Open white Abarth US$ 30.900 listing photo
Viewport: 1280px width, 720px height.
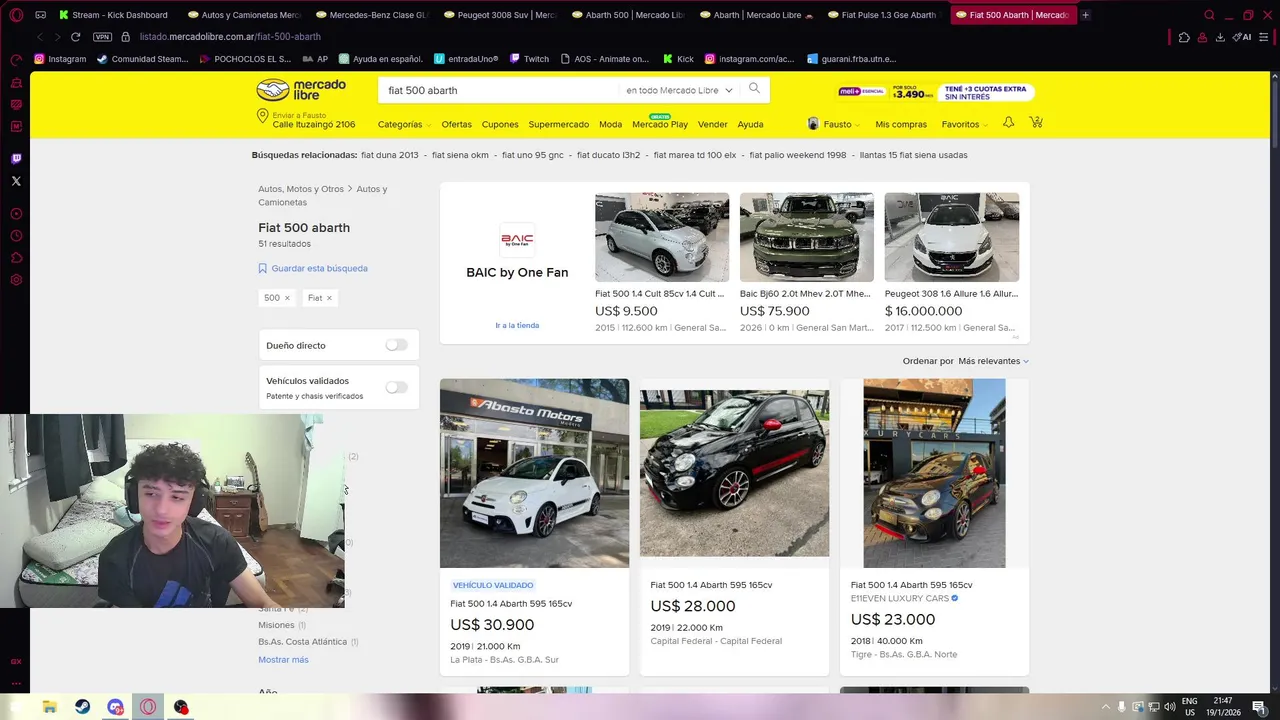(x=534, y=473)
